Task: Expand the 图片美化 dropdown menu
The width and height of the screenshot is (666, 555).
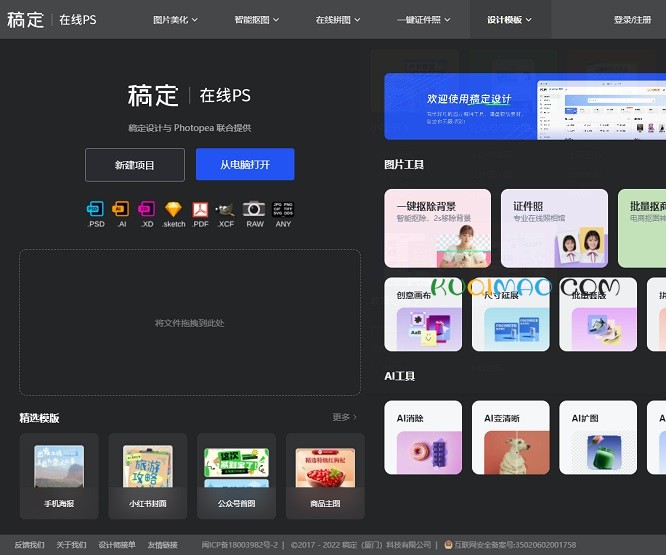Action: click(175, 20)
